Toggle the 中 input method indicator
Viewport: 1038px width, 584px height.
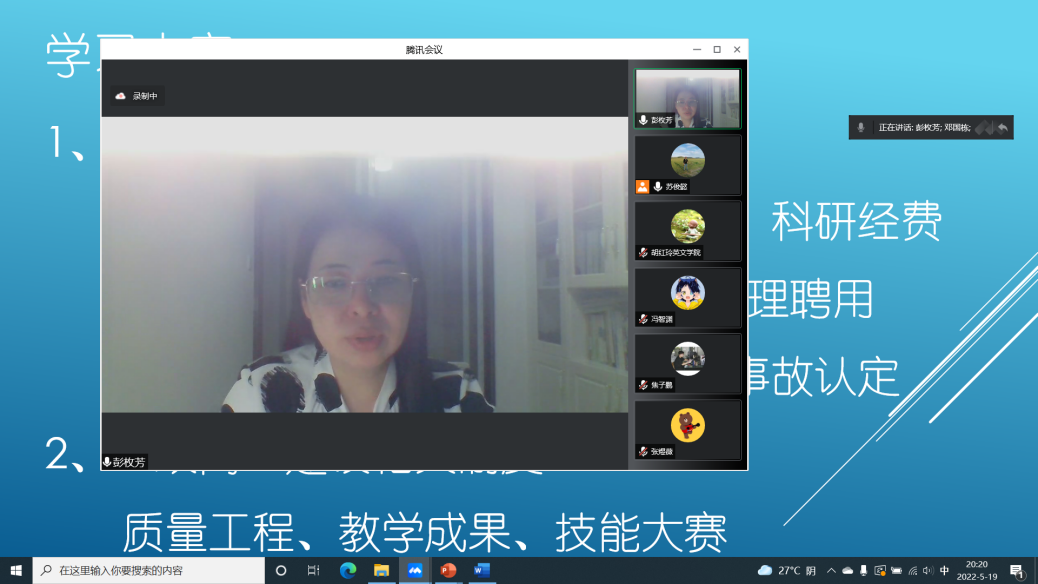[x=945, y=570]
